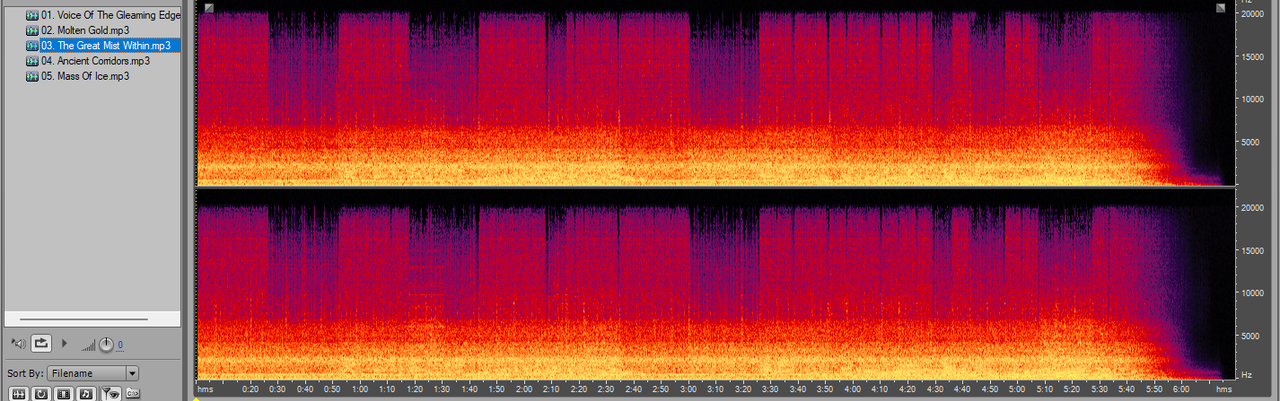The width and height of the screenshot is (1280, 401).
Task: Toggle full path names C:\ icon
Action: point(132,394)
